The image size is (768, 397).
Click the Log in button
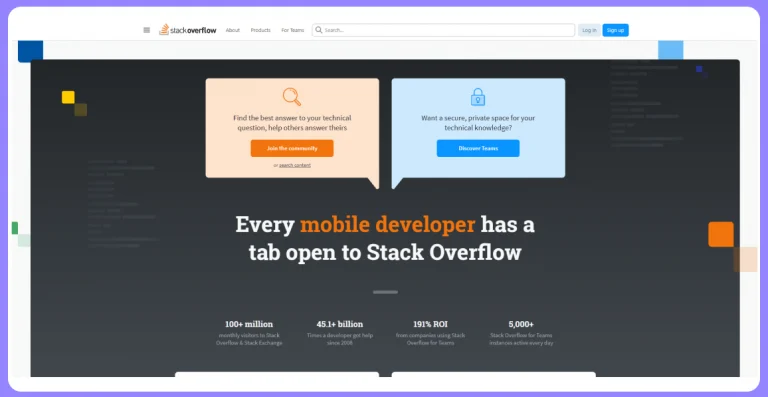pos(589,30)
